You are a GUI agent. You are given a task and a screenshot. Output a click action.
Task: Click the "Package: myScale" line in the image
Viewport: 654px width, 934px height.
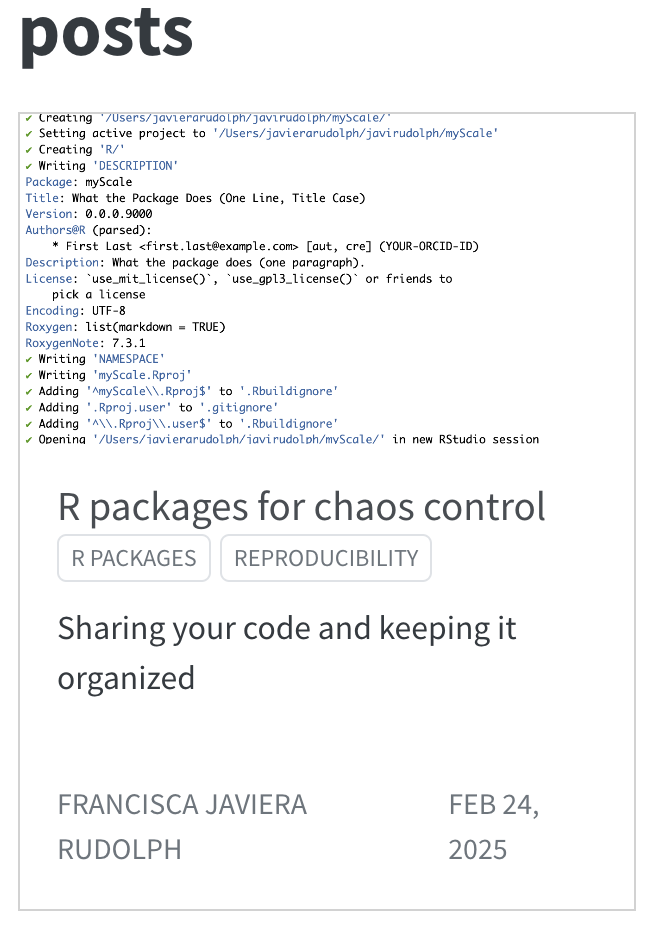pyautogui.click(x=79, y=182)
